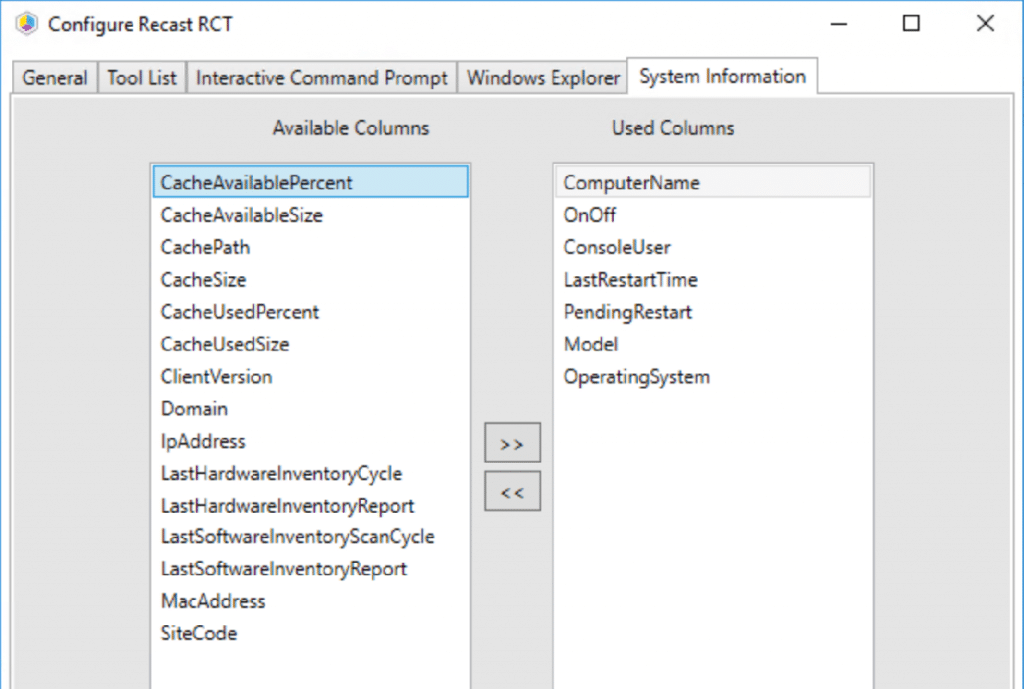The image size is (1024, 689).
Task: Click the << button to move columns back
Action: click(x=512, y=490)
